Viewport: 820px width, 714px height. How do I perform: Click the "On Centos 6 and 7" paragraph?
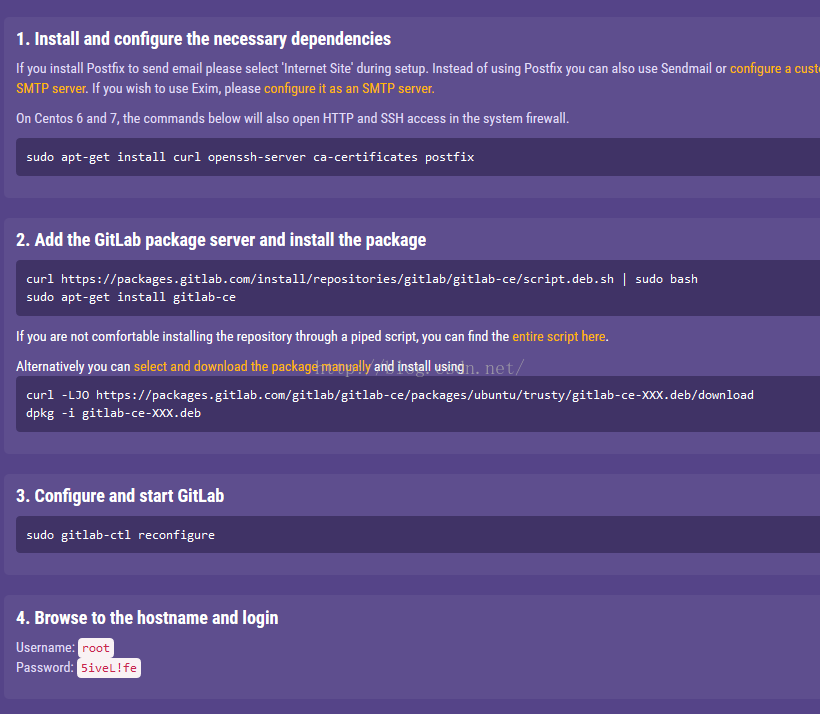pos(292,118)
